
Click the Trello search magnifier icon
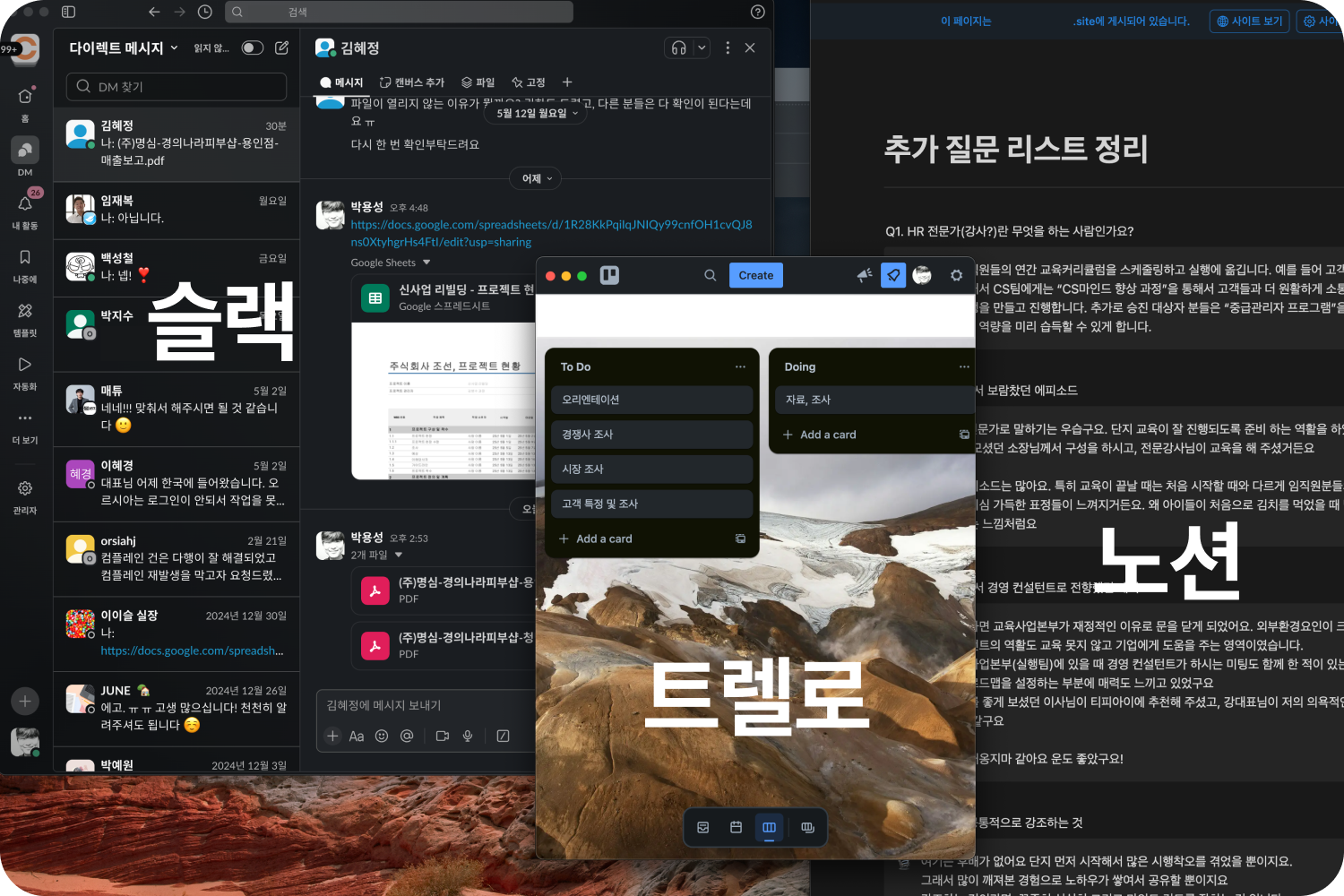point(711,275)
